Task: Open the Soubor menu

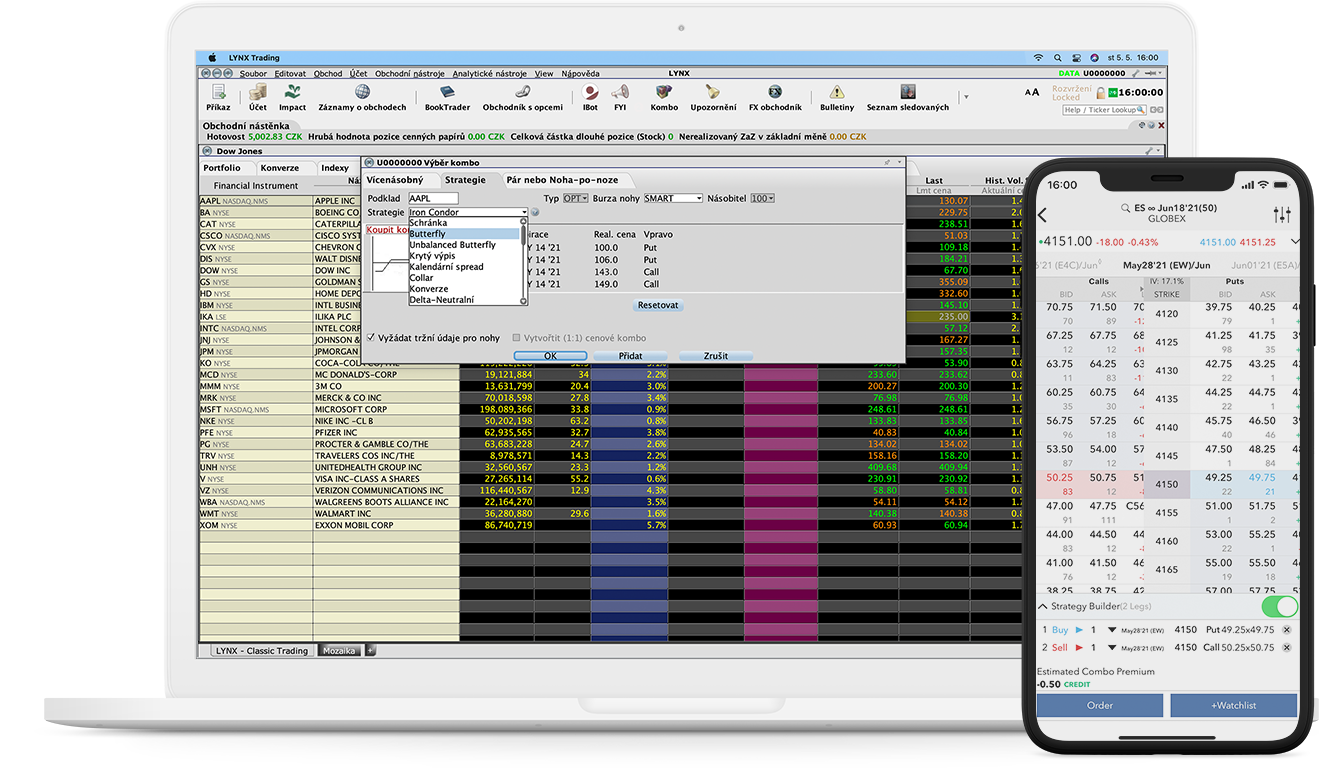Action: (x=253, y=73)
